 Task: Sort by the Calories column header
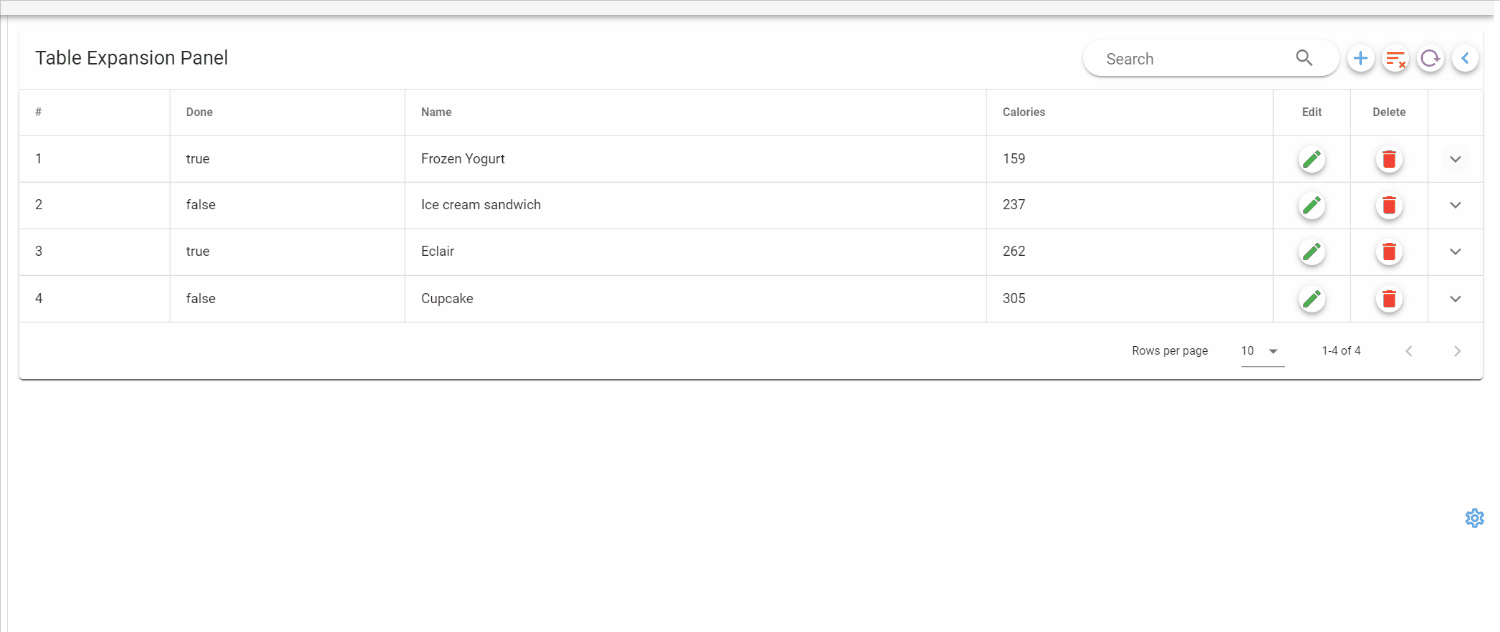[x=1024, y=112]
